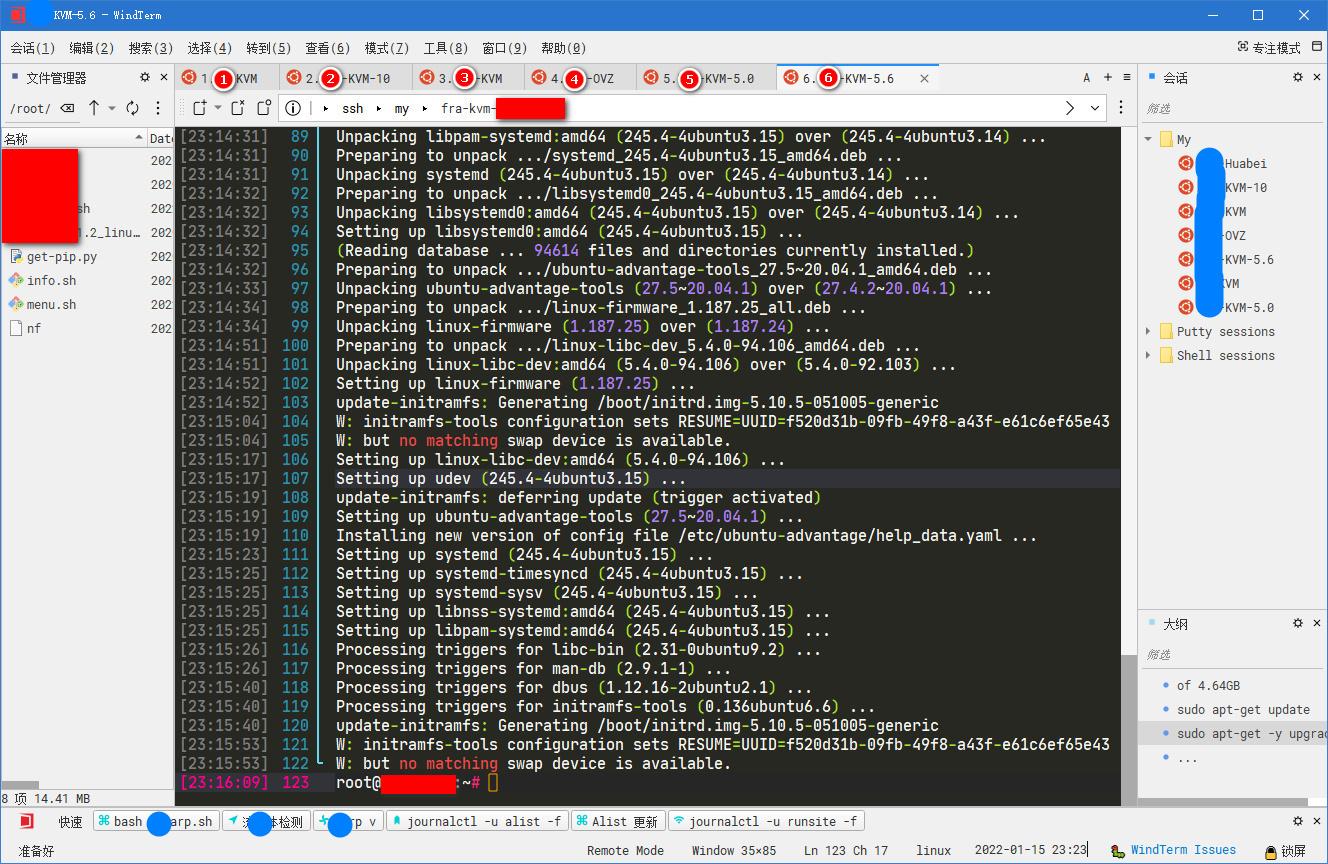
Task: Open file manager panel settings gear
Action: click(145, 78)
